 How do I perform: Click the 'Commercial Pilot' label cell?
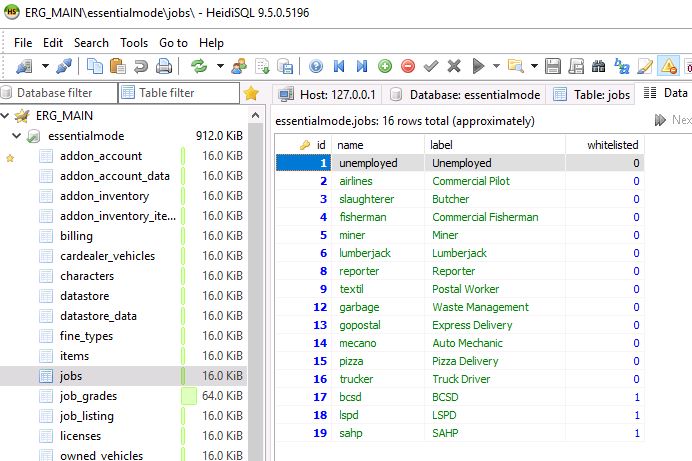pos(495,181)
